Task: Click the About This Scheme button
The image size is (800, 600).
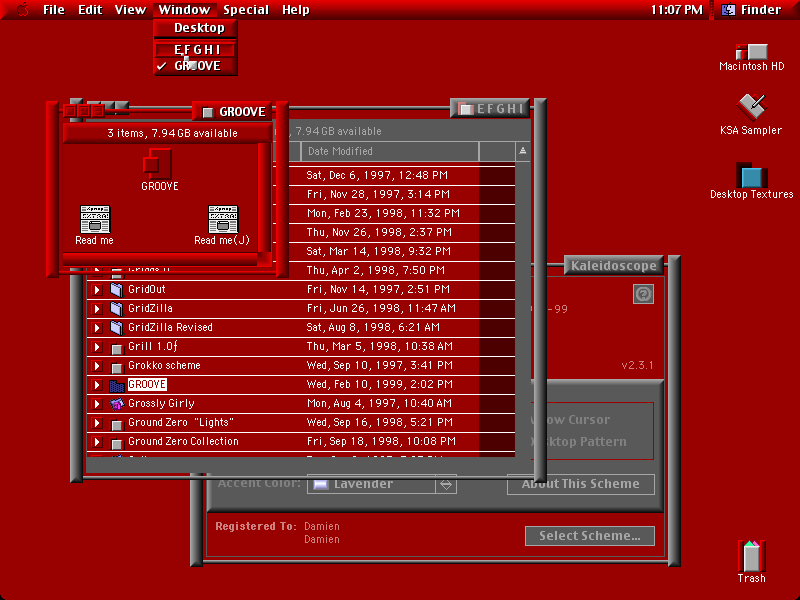Action: (581, 484)
